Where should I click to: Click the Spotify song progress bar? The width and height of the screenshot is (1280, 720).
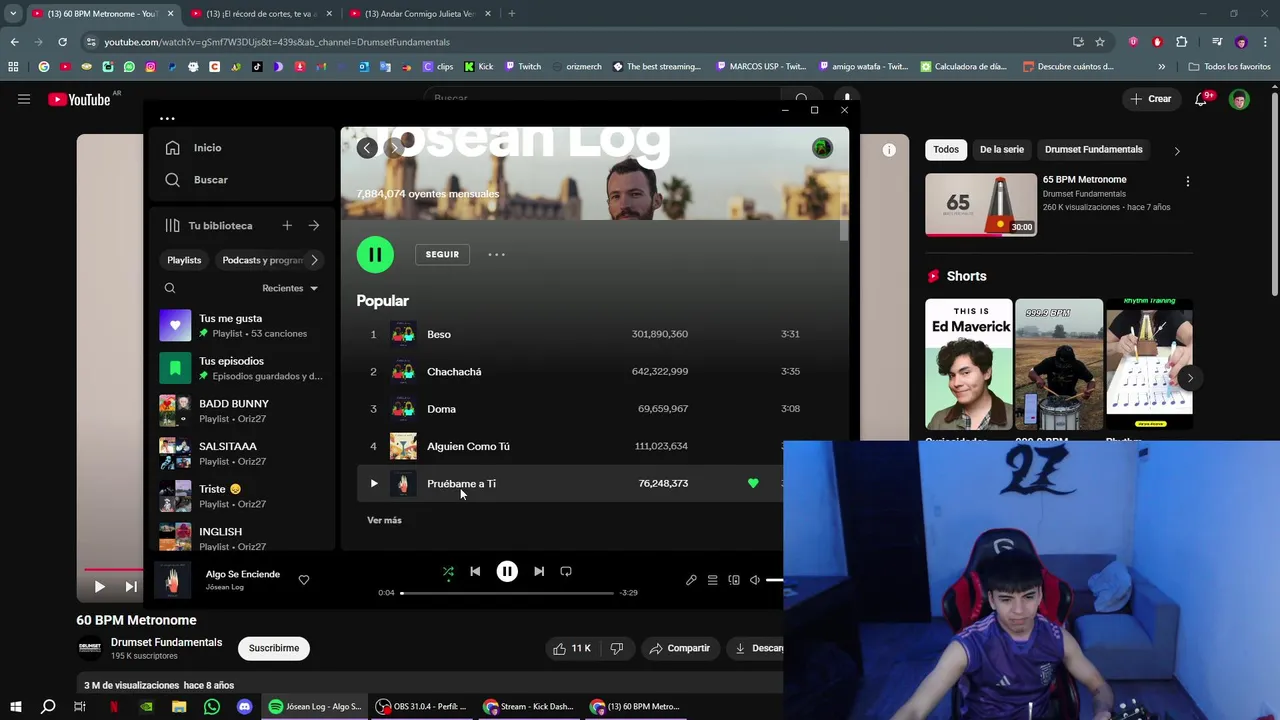coord(507,593)
